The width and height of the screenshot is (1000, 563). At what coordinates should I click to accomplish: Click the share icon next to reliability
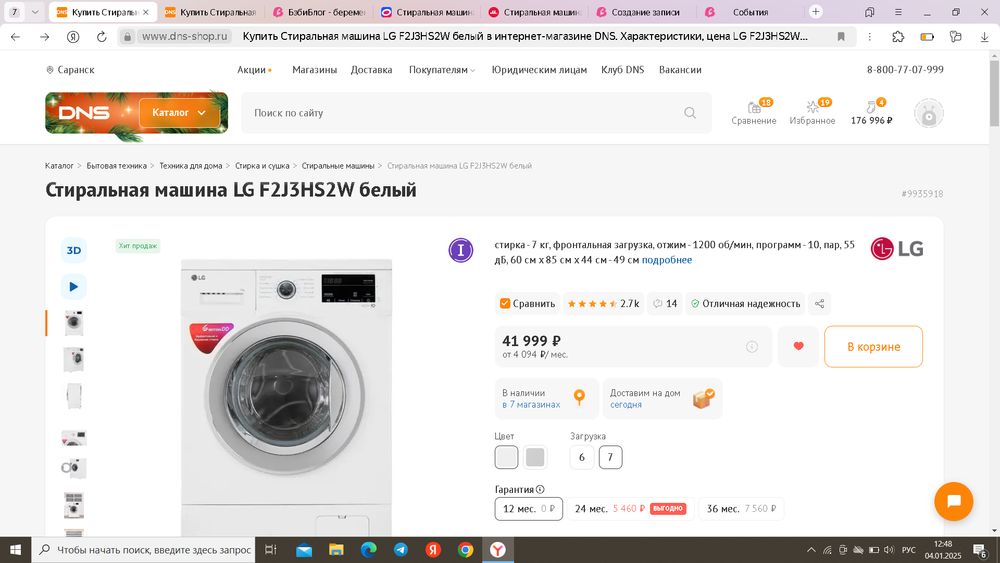click(820, 303)
